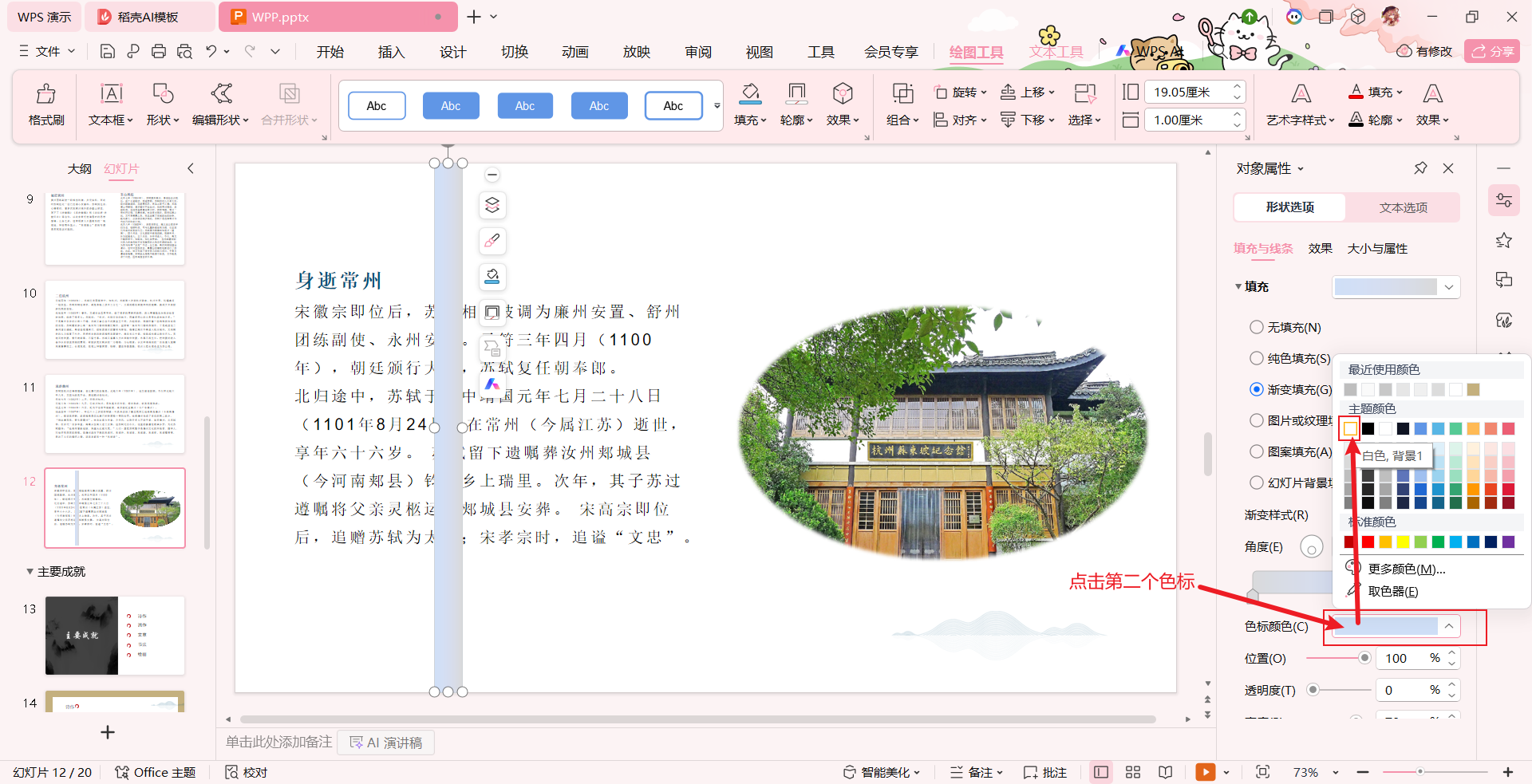Click the Share (分享) button
Viewport: 1532px width, 784px height.
pos(1492,51)
